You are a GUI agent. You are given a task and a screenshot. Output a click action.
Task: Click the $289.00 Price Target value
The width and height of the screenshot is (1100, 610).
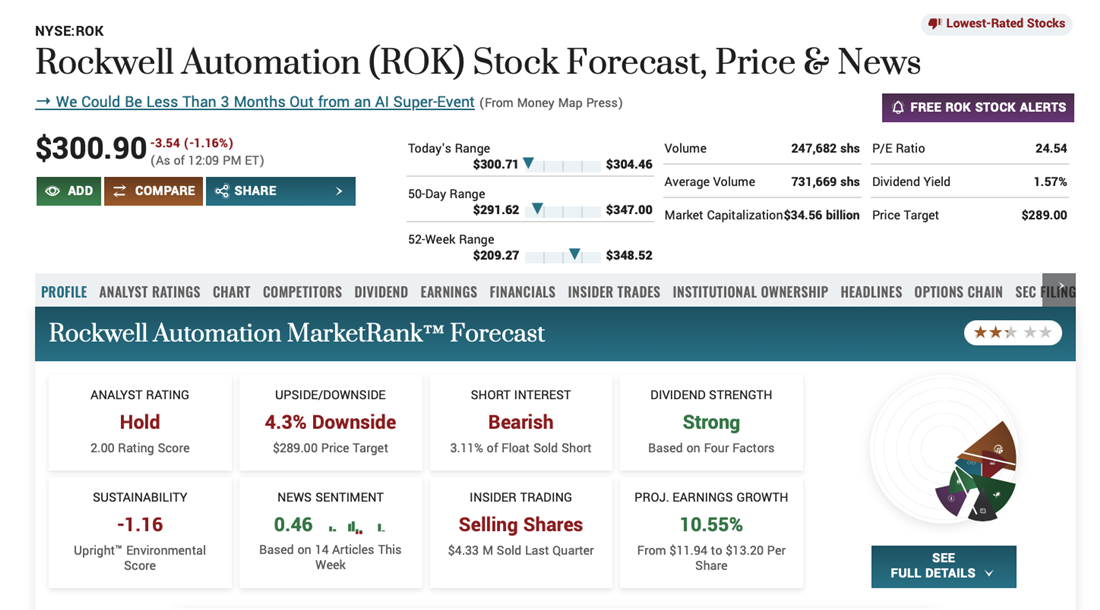tap(1044, 215)
